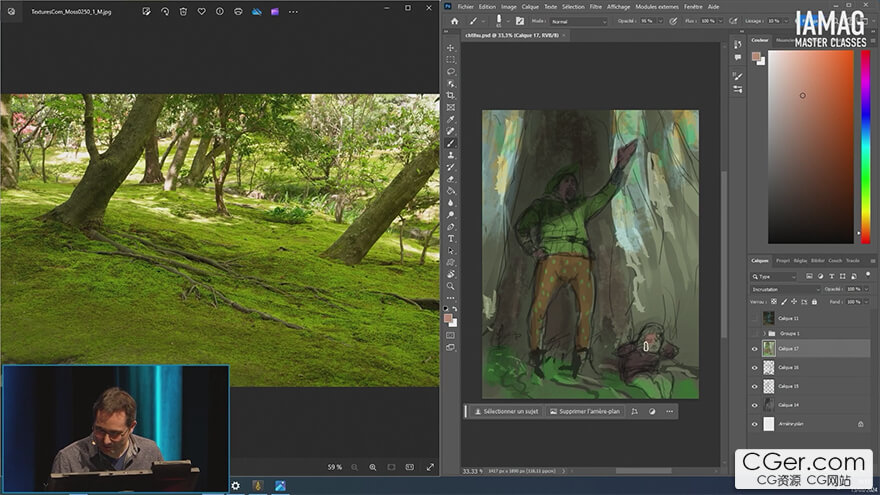Image resolution: width=880 pixels, height=495 pixels.
Task: Open the Filtre menu
Action: (x=595, y=6)
